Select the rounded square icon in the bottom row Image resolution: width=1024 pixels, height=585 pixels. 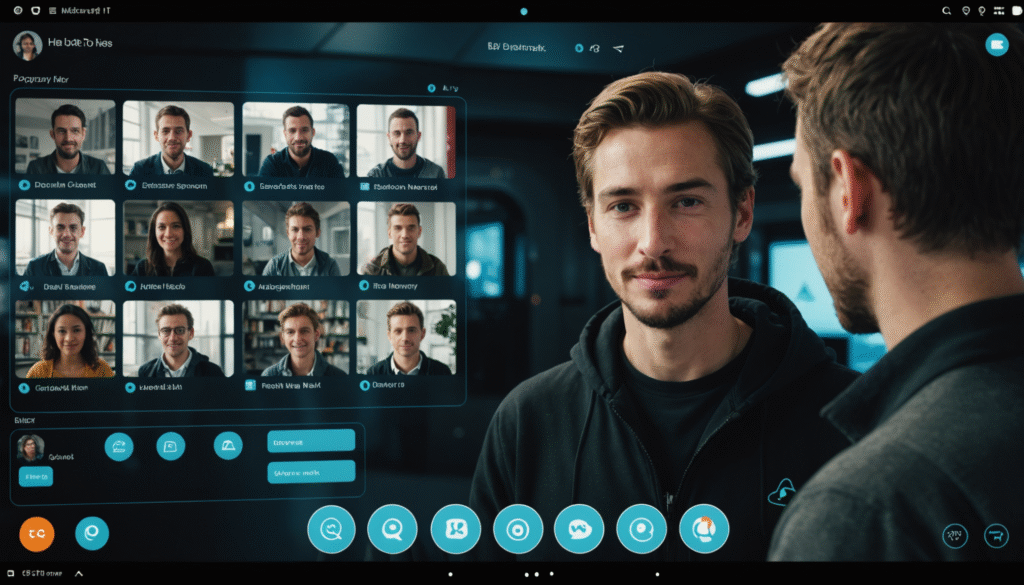click(x=456, y=529)
